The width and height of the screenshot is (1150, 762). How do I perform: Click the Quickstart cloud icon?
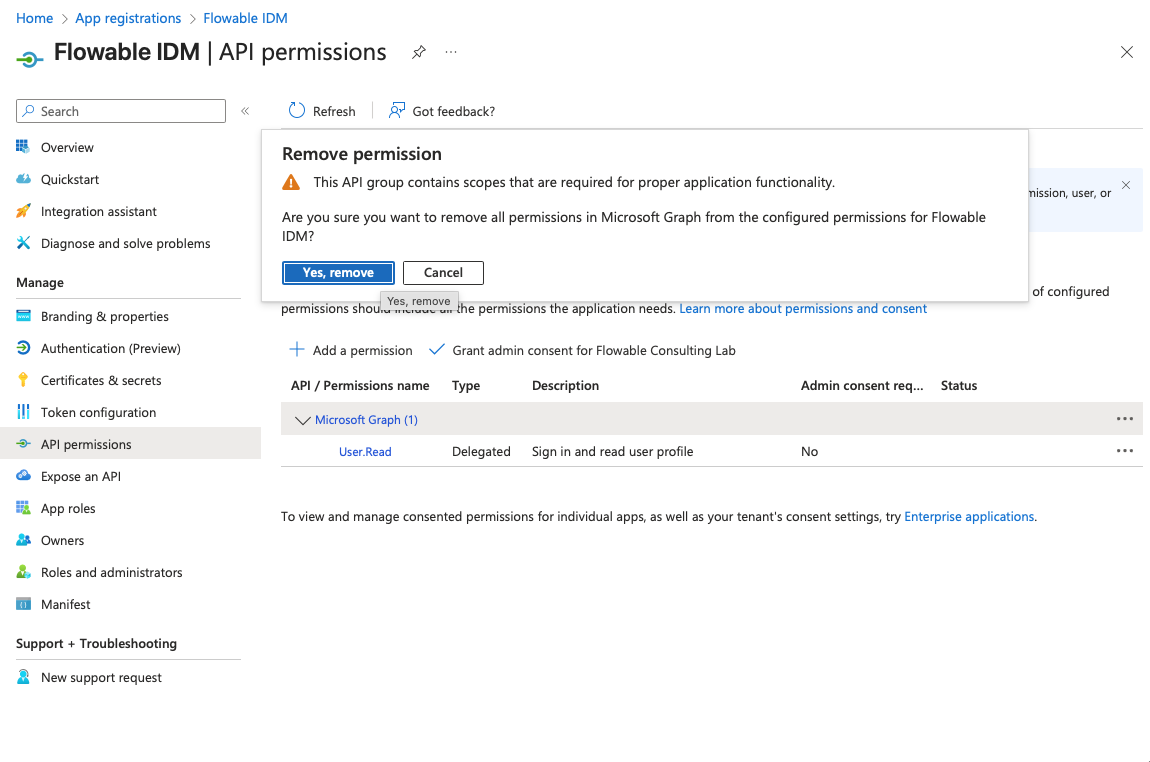coord(23,180)
